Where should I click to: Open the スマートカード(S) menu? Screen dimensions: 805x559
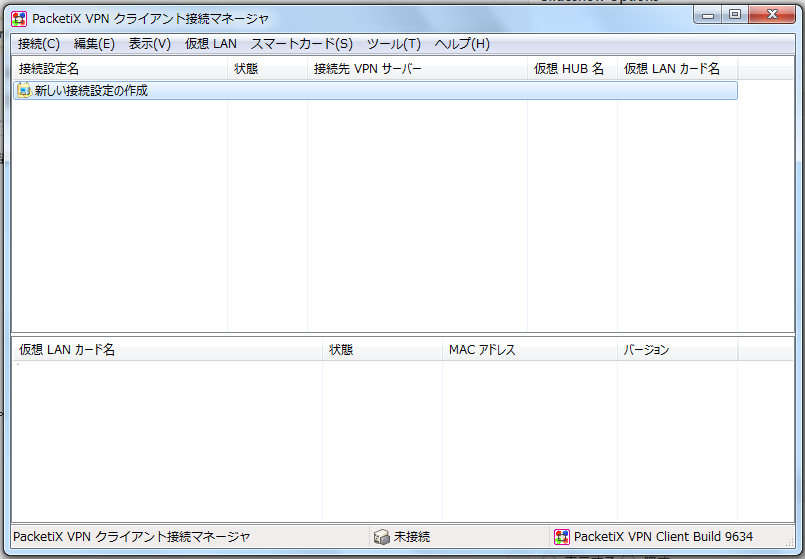click(301, 44)
